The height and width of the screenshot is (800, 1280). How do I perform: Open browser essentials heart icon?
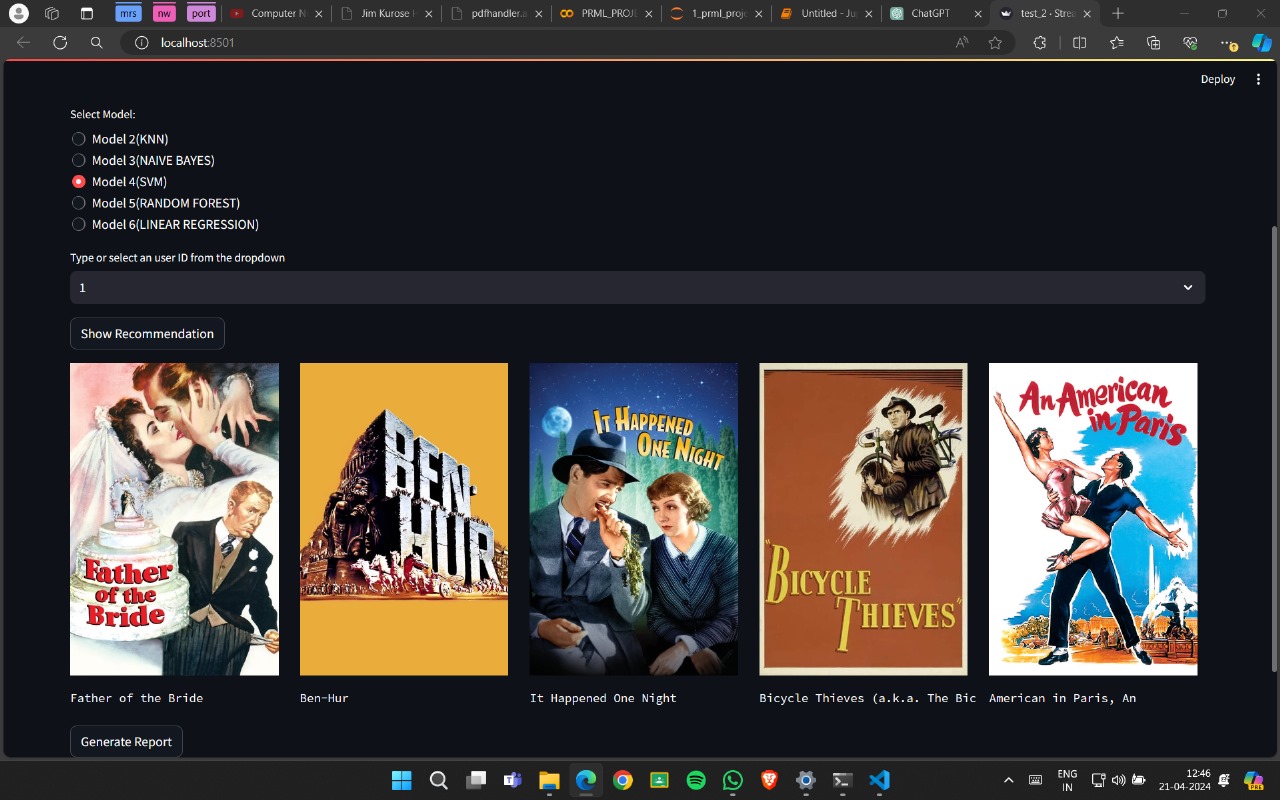[1190, 43]
